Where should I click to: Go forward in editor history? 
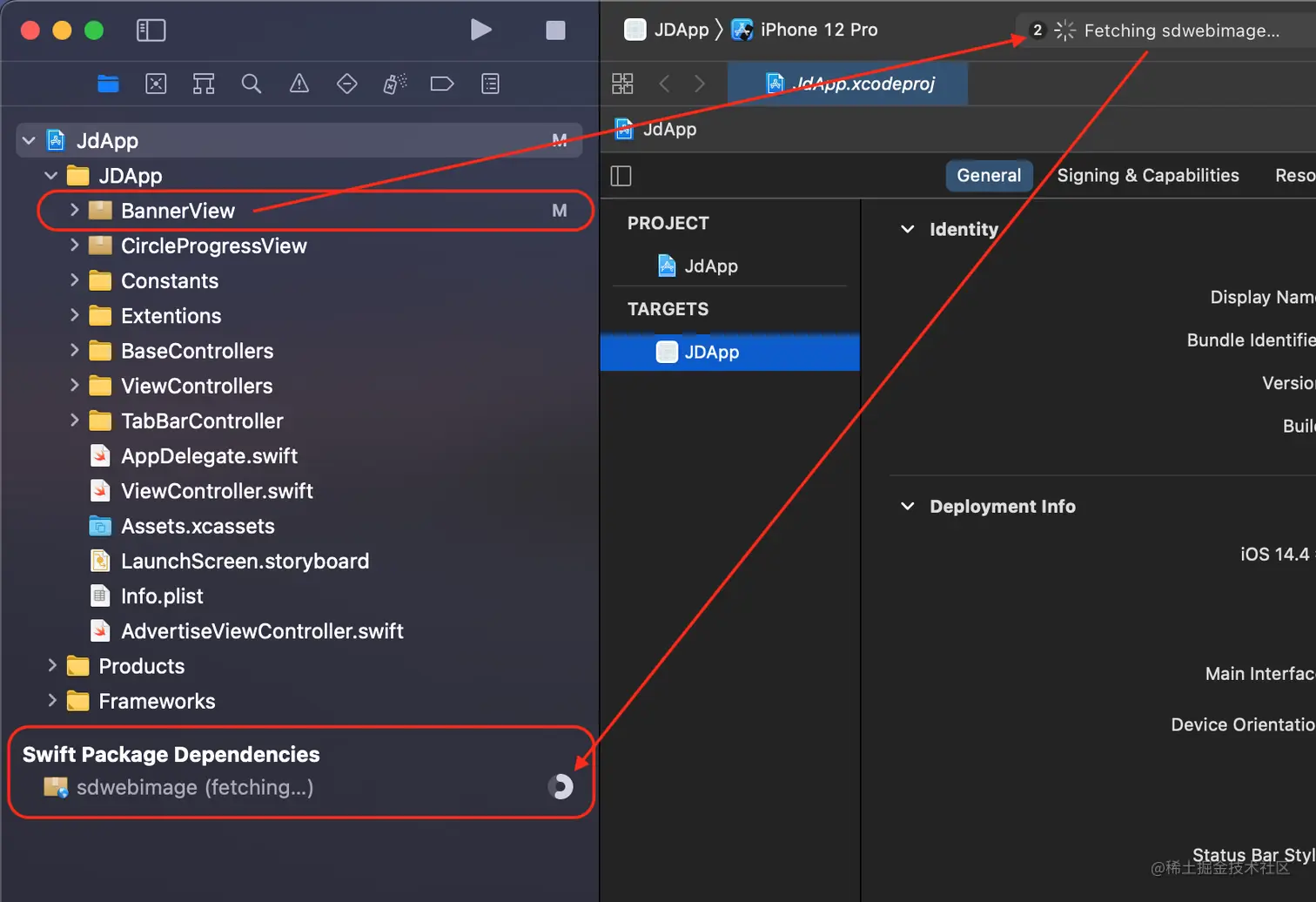[x=700, y=84]
